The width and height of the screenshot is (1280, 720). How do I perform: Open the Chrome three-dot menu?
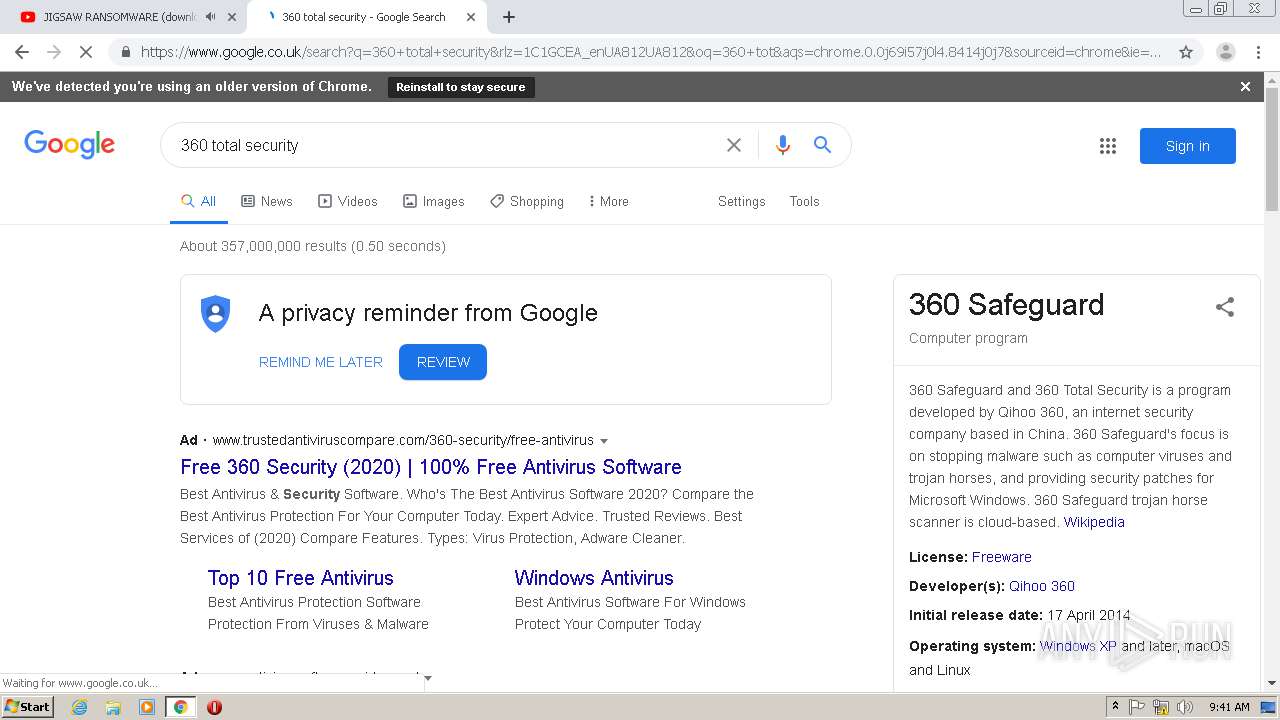(1258, 52)
